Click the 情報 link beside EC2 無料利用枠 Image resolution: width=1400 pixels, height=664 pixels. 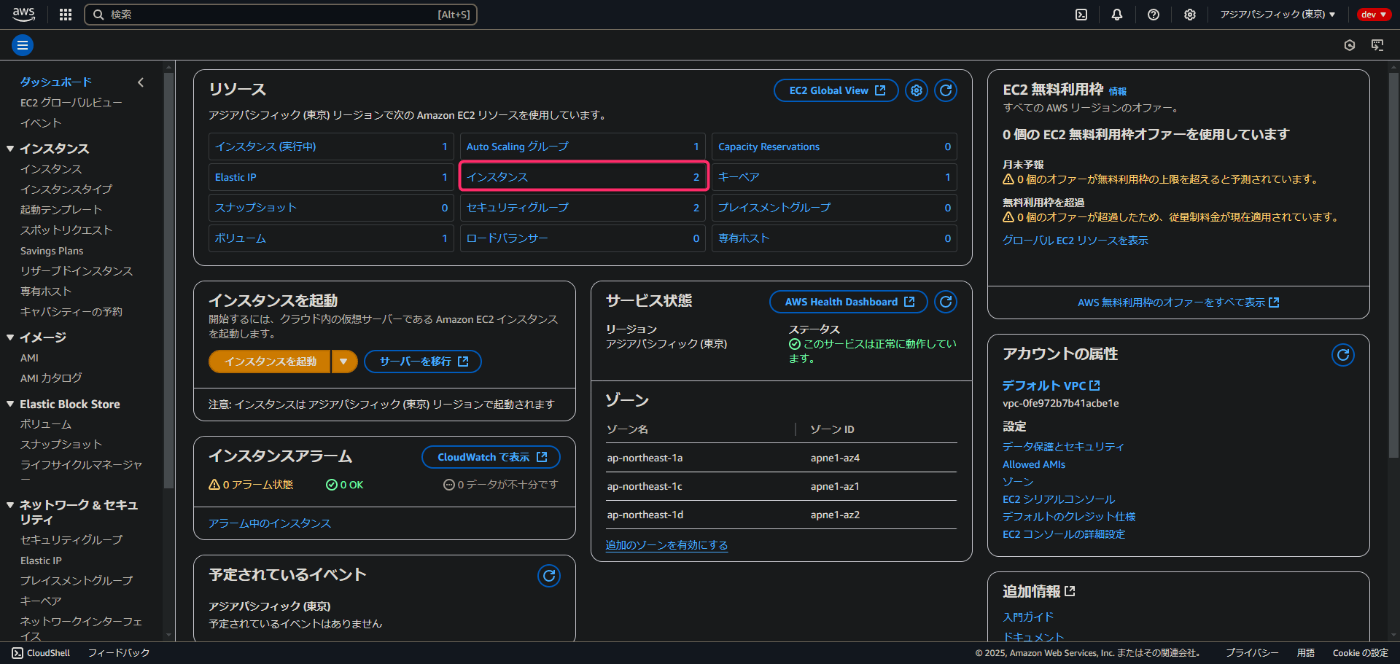click(1117, 91)
